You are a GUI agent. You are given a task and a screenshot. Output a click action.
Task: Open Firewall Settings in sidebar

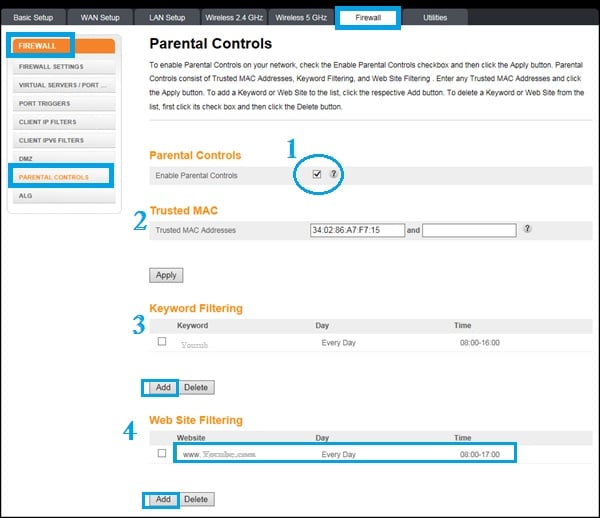[57, 67]
